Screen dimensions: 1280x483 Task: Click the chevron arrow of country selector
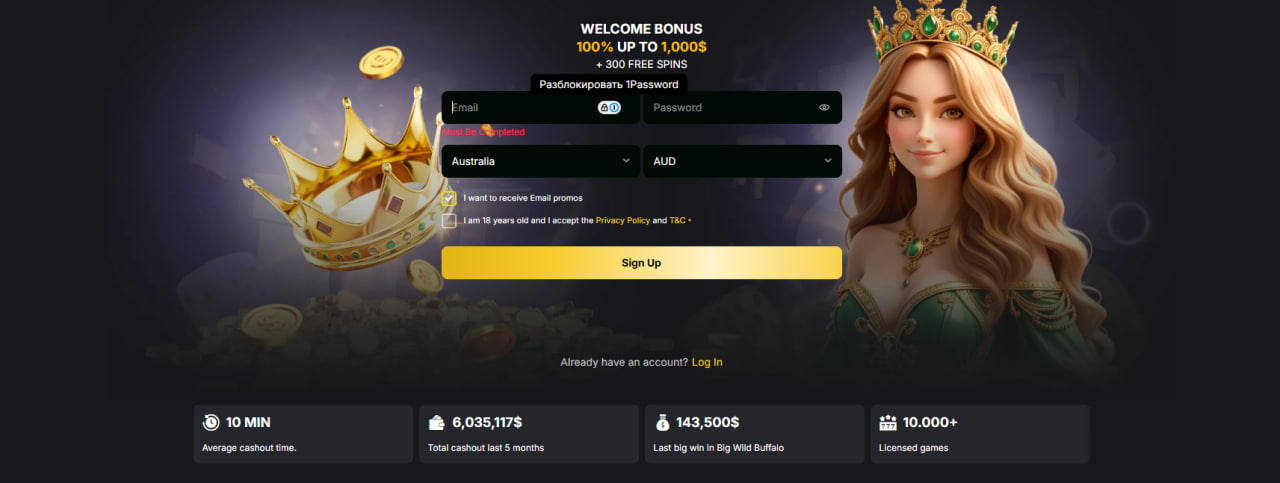pyautogui.click(x=626, y=160)
